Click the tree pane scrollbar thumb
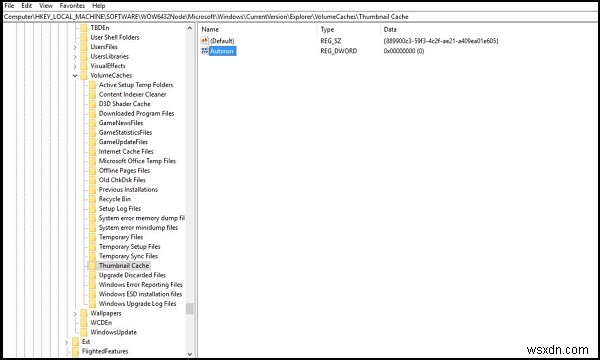600x360 pixels. click(190, 309)
